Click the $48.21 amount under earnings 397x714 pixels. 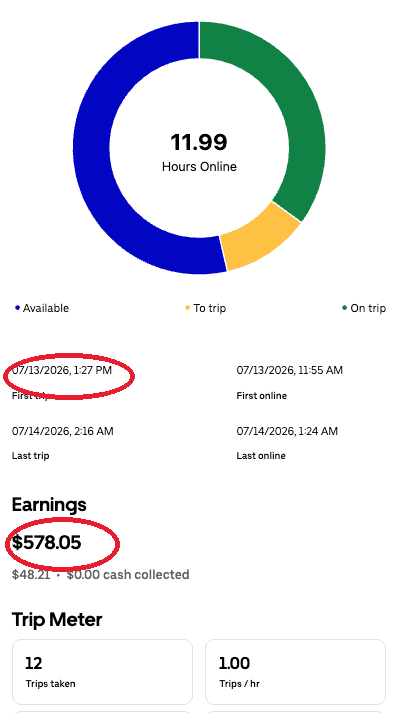coord(31,575)
